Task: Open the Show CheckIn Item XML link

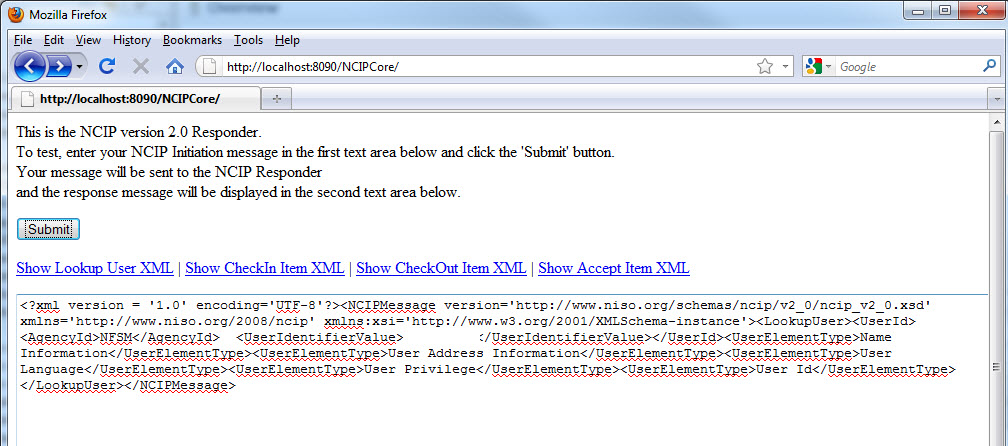Action: tap(265, 268)
